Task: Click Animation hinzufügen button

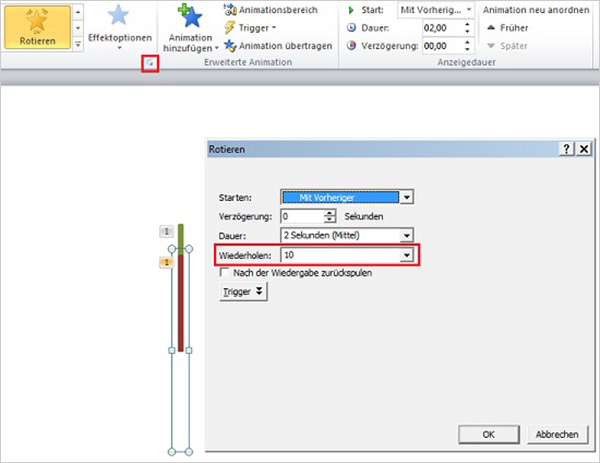Action: tap(190, 28)
